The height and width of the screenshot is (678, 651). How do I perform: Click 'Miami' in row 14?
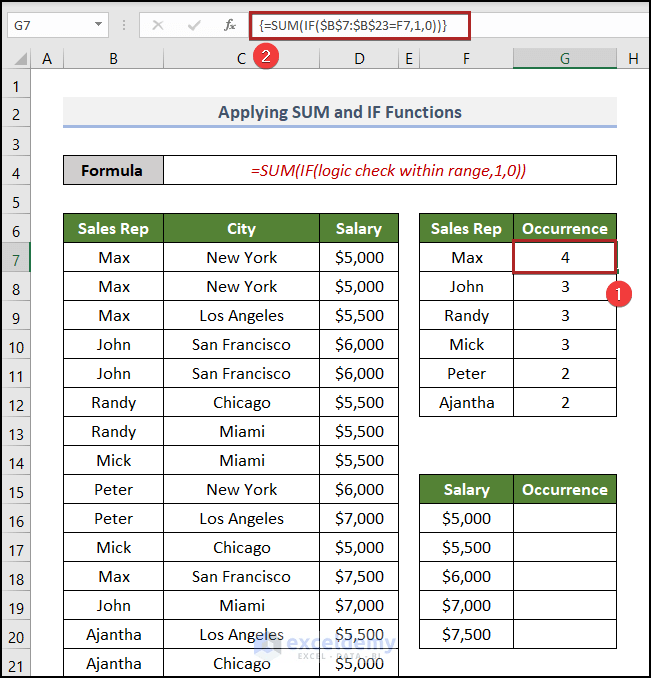pyautogui.click(x=241, y=461)
